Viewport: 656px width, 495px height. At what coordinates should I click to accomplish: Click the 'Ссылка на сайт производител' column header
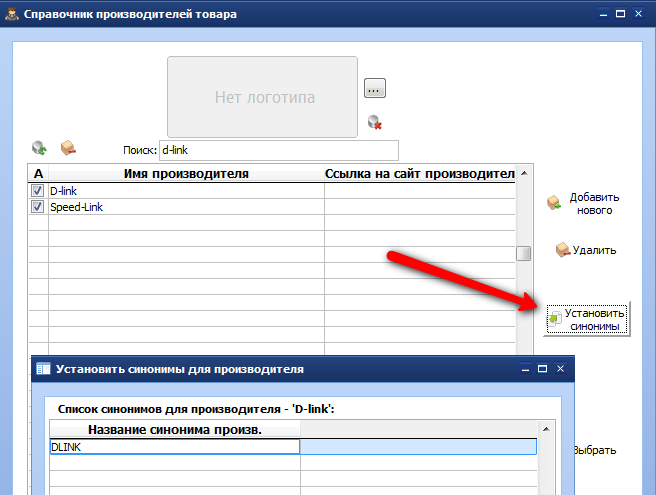(x=420, y=173)
